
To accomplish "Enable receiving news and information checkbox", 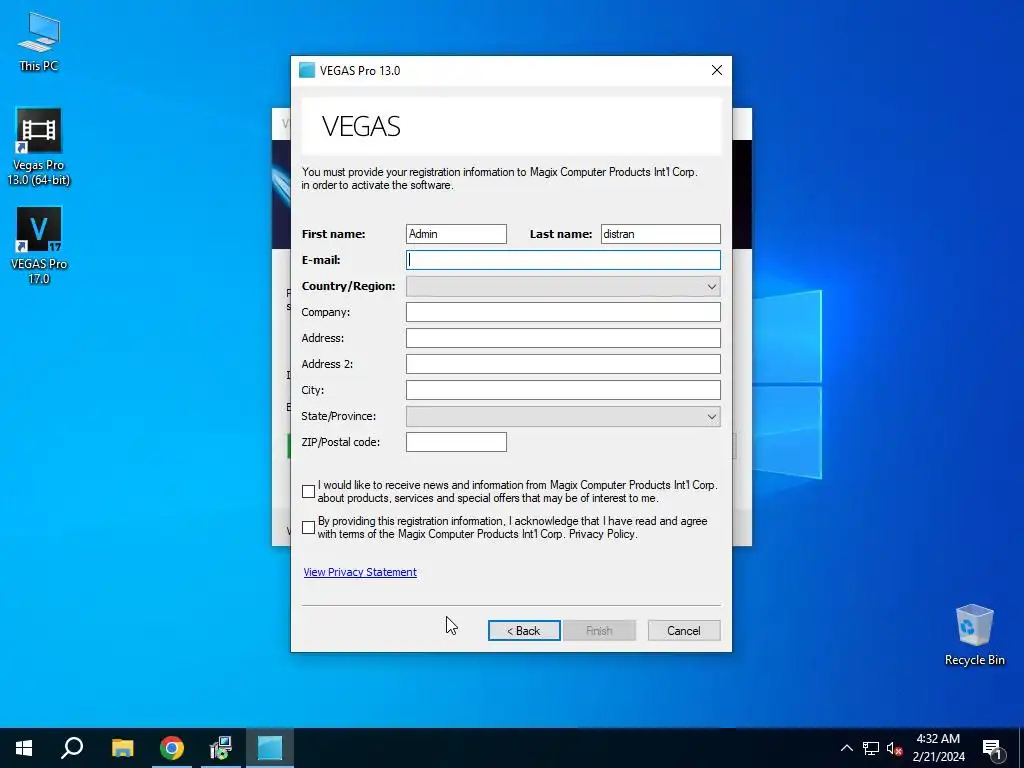I will pos(308,492).
